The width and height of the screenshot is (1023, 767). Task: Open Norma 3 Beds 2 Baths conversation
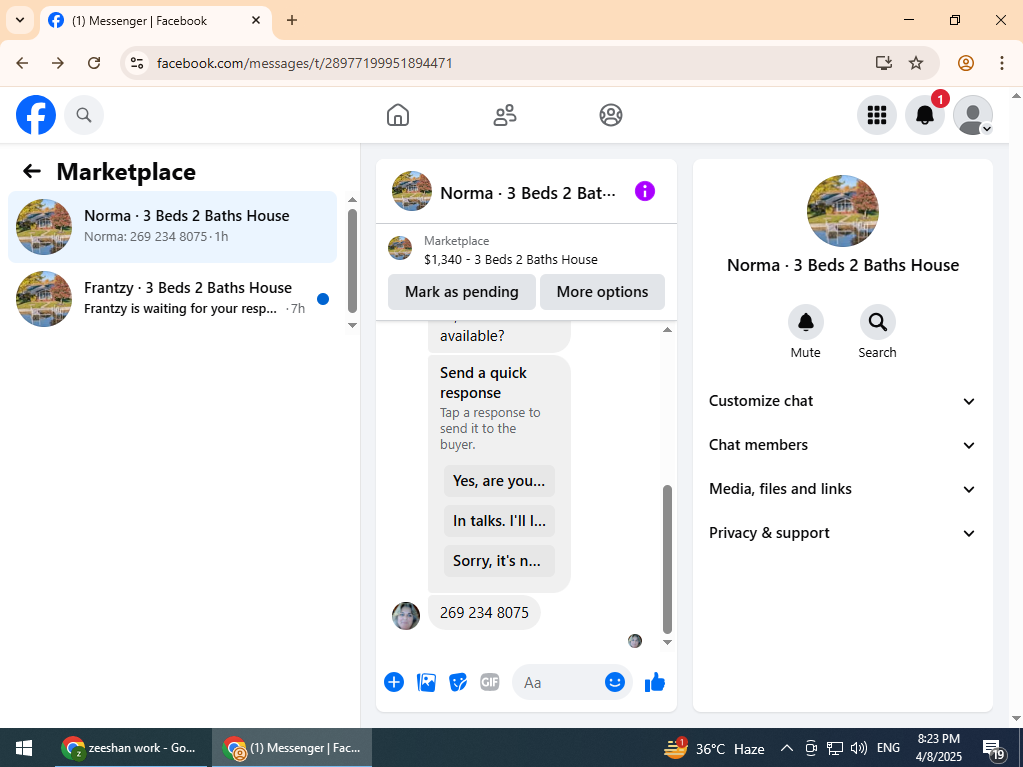click(x=173, y=227)
